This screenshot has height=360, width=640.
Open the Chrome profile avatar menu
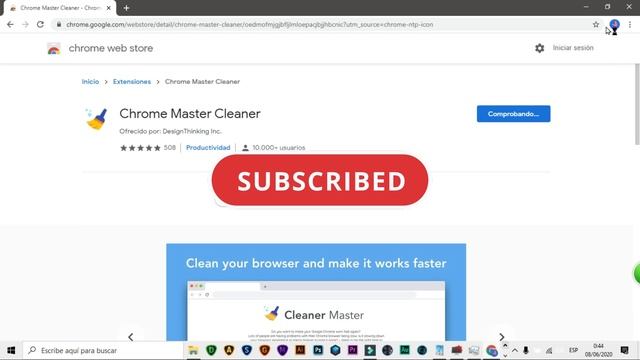coord(614,24)
